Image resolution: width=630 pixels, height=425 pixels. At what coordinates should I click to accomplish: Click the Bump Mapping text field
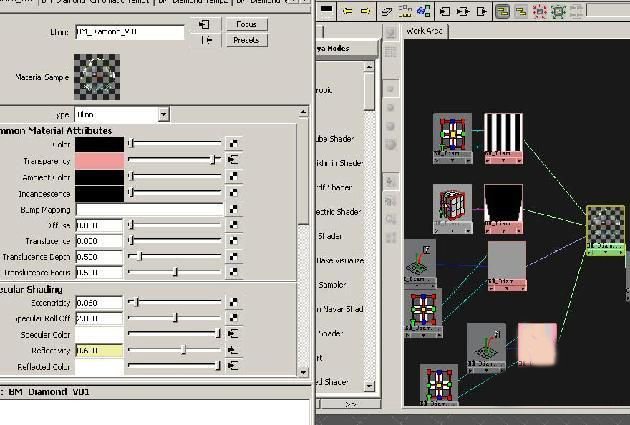(x=149, y=209)
